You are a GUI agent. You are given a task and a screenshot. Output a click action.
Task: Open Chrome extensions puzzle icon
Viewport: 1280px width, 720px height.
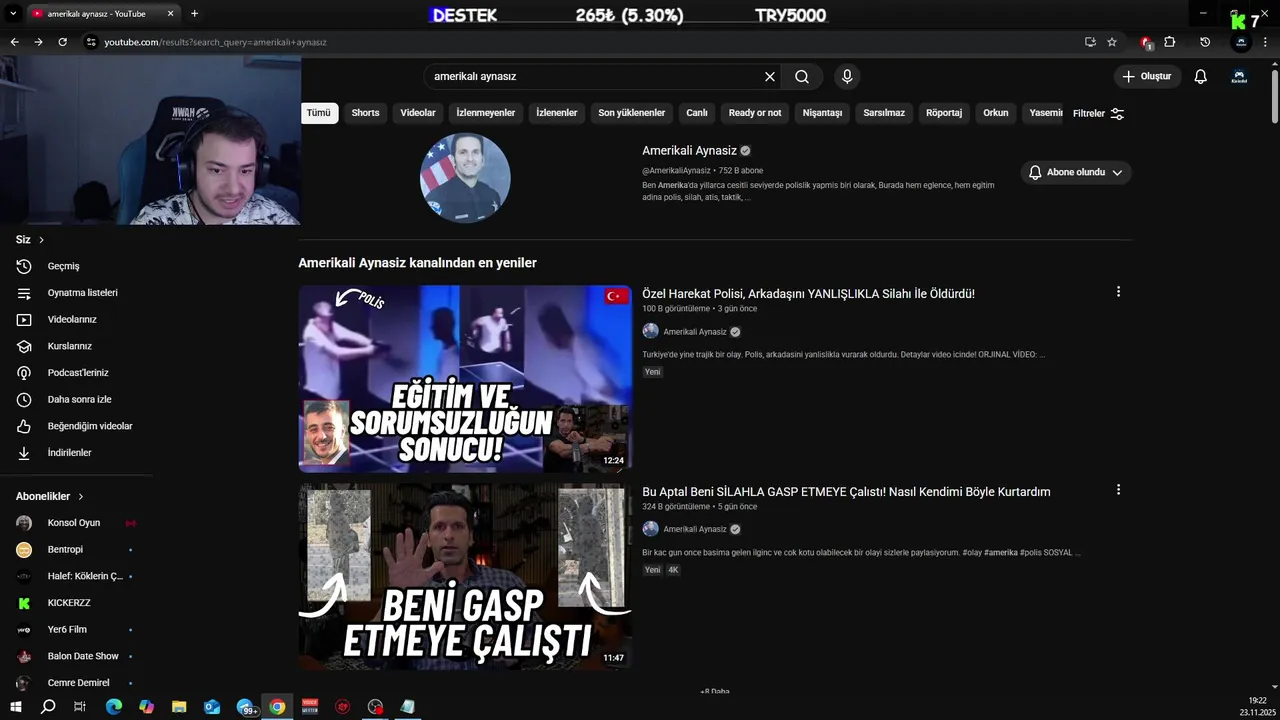[x=1170, y=42]
